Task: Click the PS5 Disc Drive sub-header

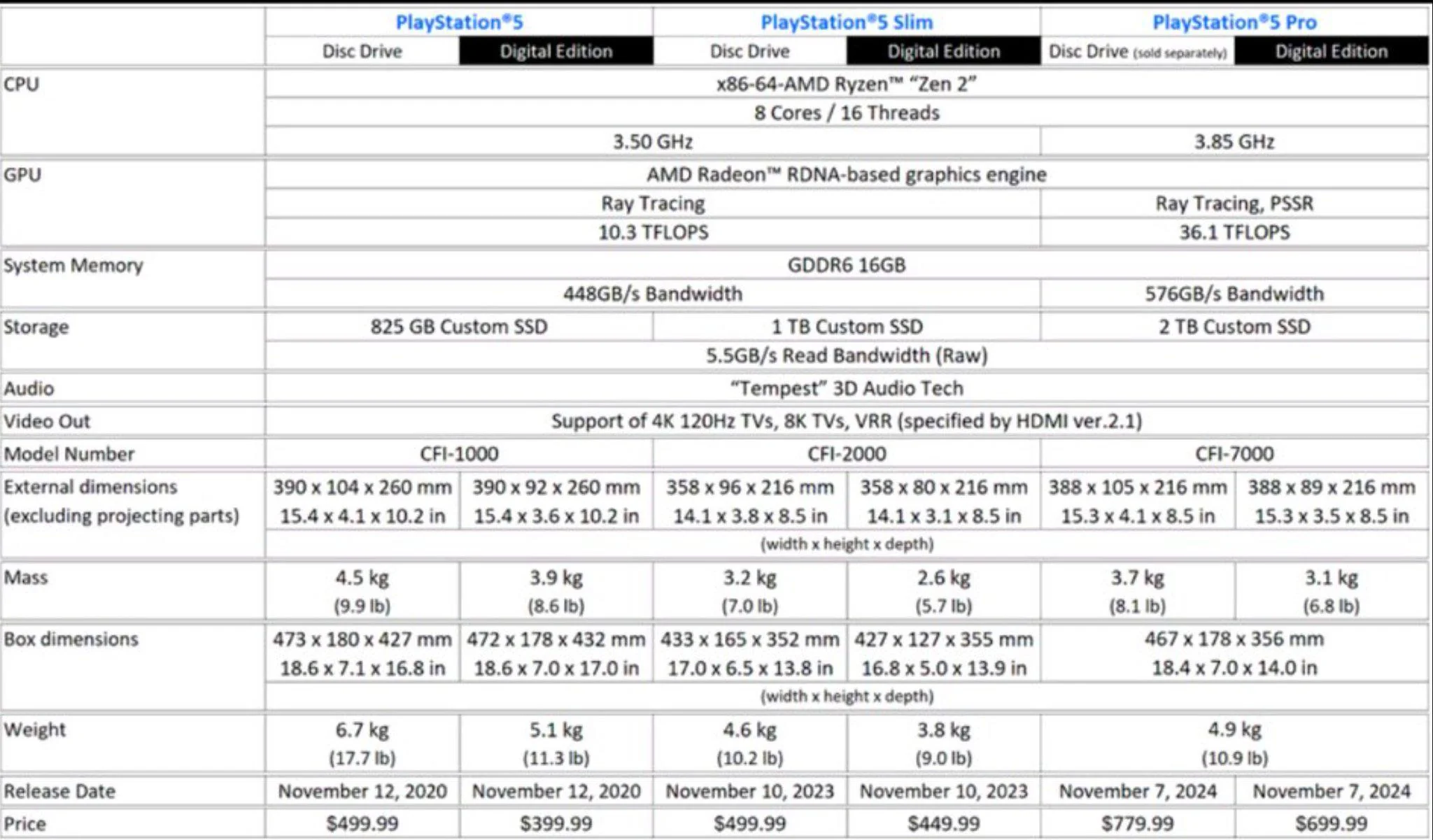Action: tap(361, 51)
